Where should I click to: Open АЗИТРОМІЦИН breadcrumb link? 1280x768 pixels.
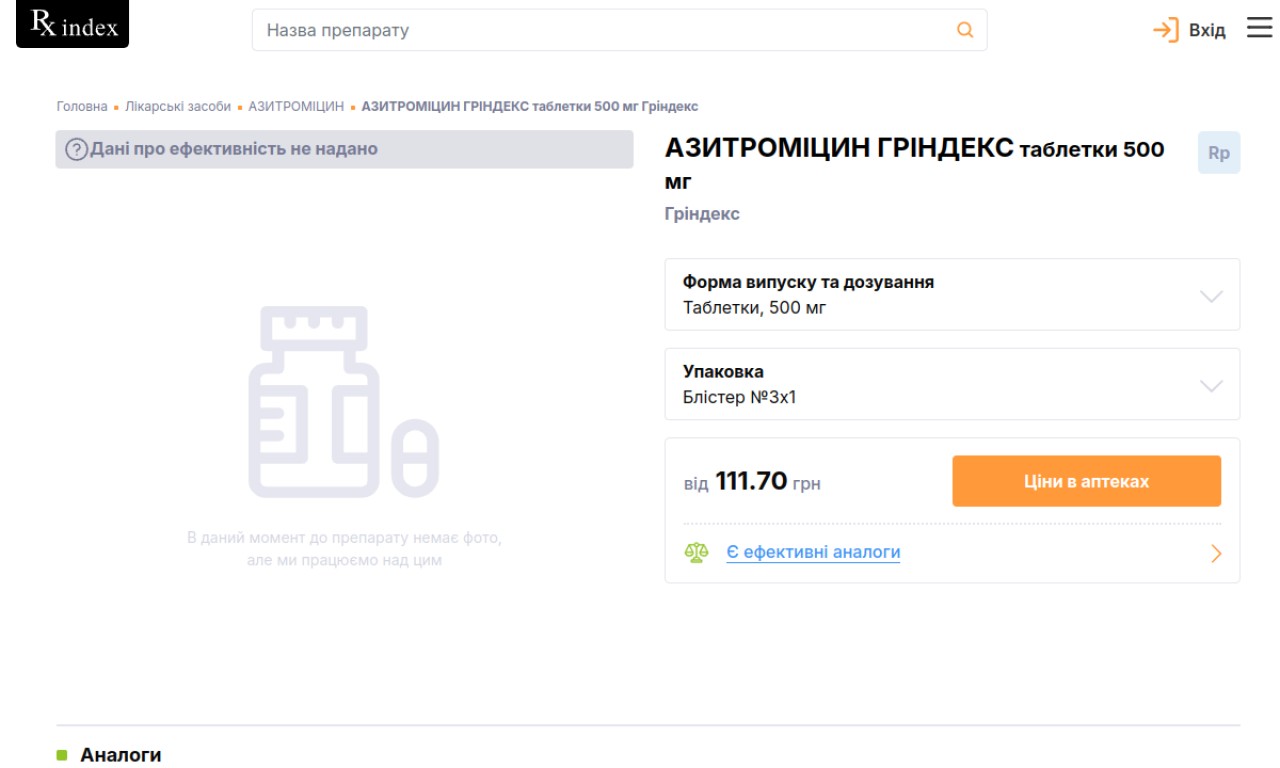pos(296,106)
